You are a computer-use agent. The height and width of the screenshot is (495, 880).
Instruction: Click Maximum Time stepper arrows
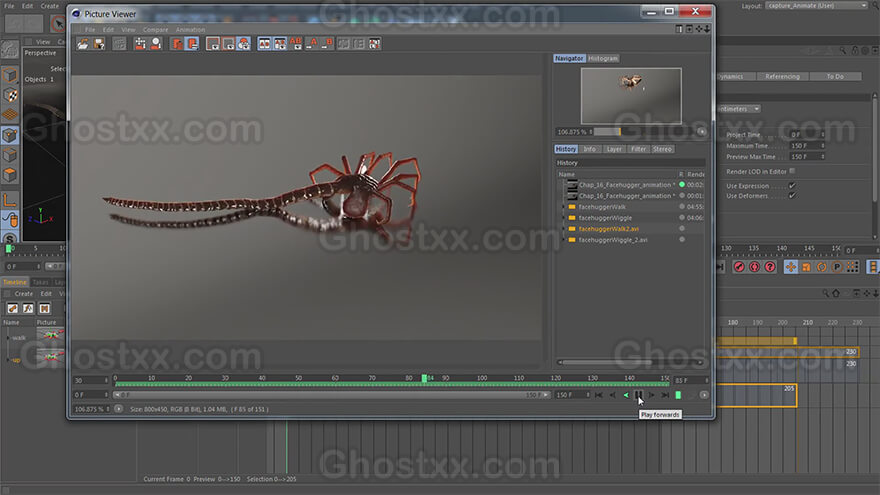pos(823,146)
